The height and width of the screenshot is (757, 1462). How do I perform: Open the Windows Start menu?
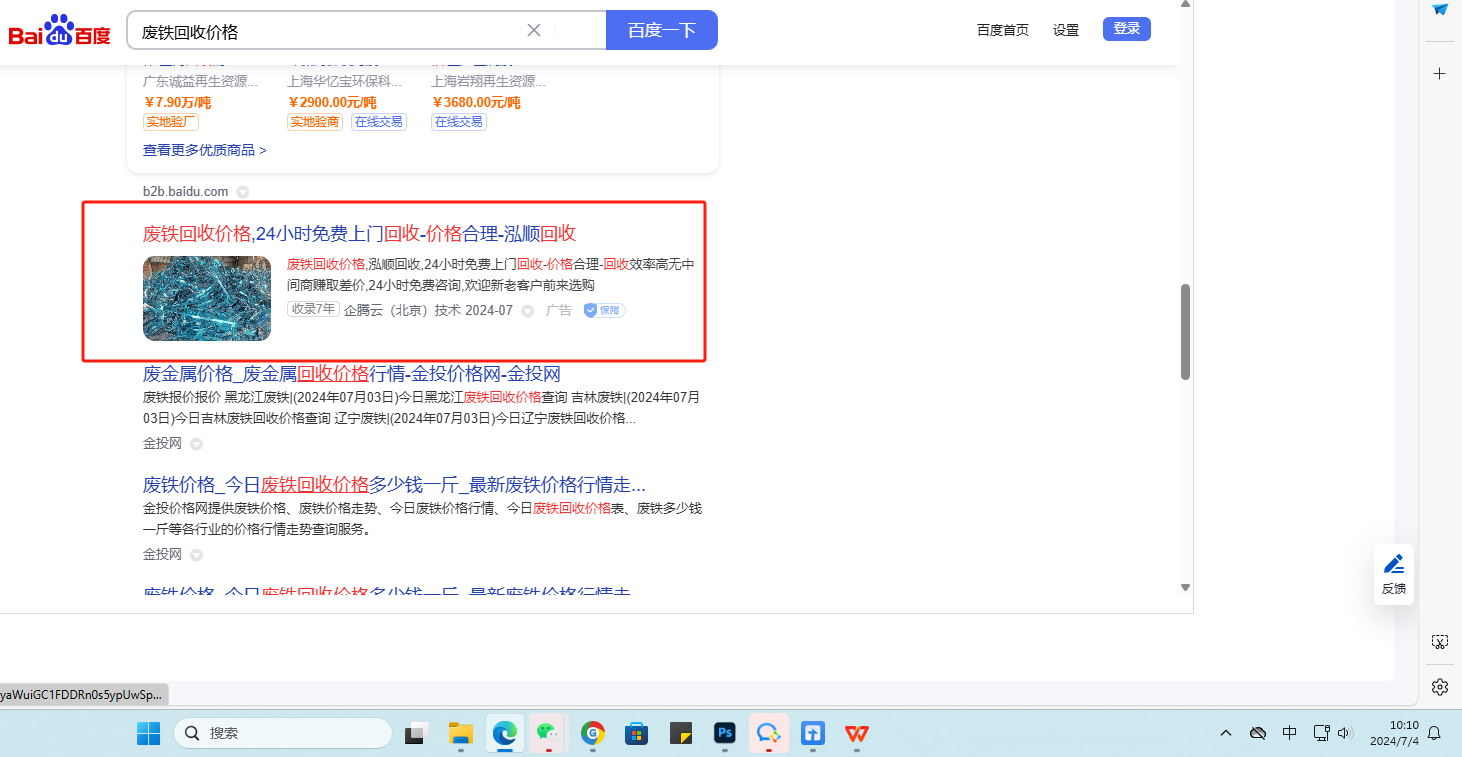click(x=148, y=733)
